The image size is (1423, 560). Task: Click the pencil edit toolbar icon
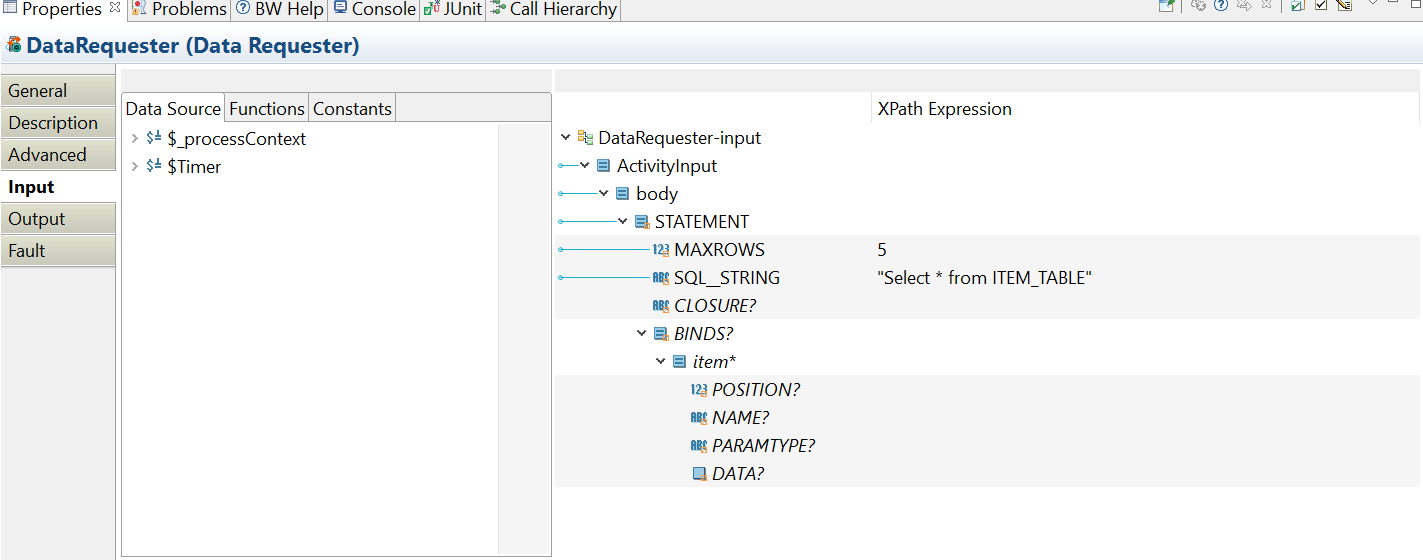[x=1344, y=6]
